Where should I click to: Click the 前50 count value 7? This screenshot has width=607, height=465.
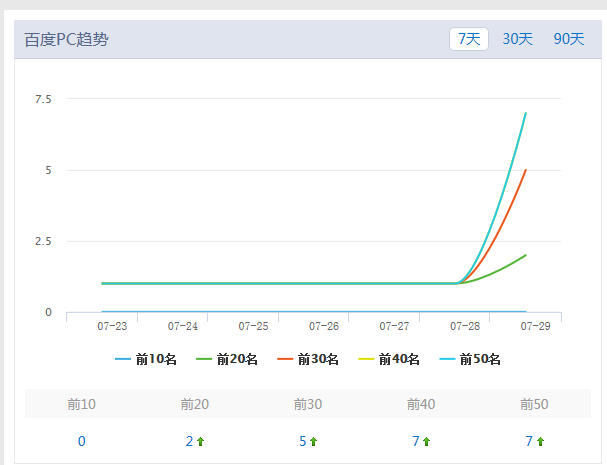[529, 441]
